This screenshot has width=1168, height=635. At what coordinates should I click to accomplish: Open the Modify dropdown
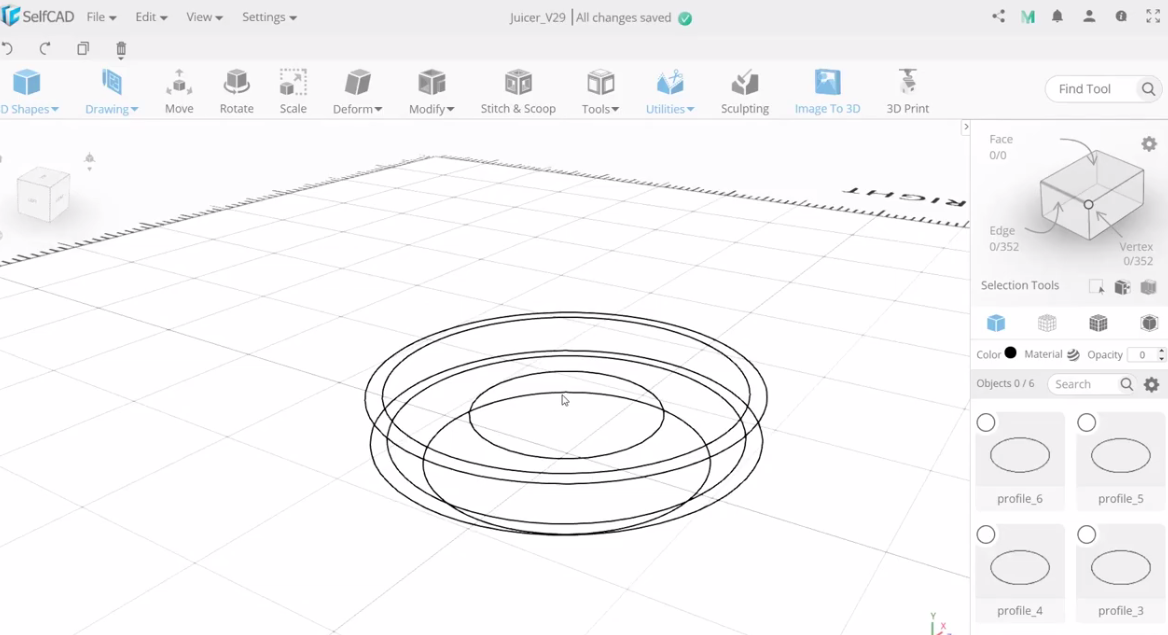(x=431, y=92)
